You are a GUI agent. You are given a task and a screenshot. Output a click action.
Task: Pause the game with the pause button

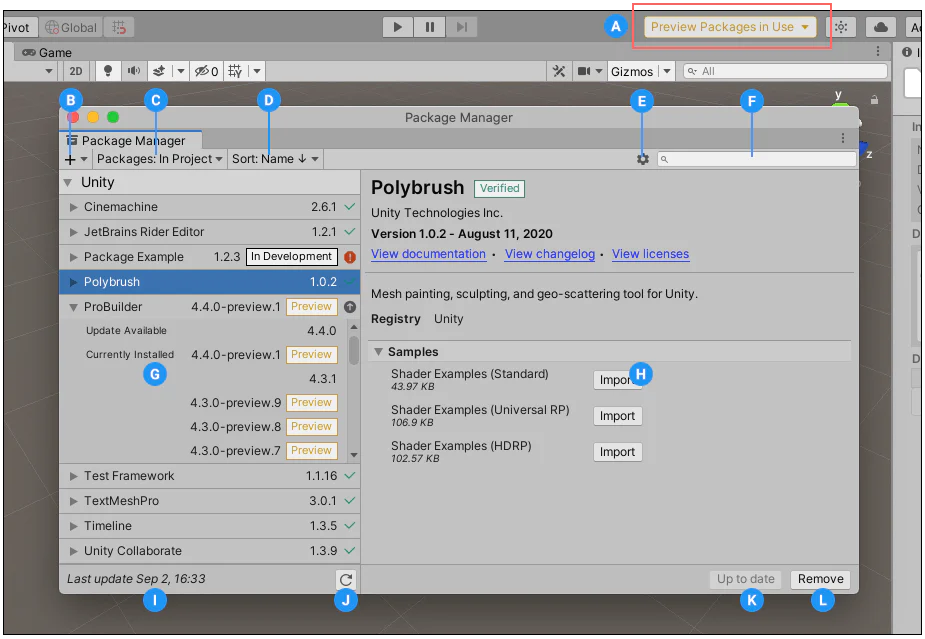[429, 27]
